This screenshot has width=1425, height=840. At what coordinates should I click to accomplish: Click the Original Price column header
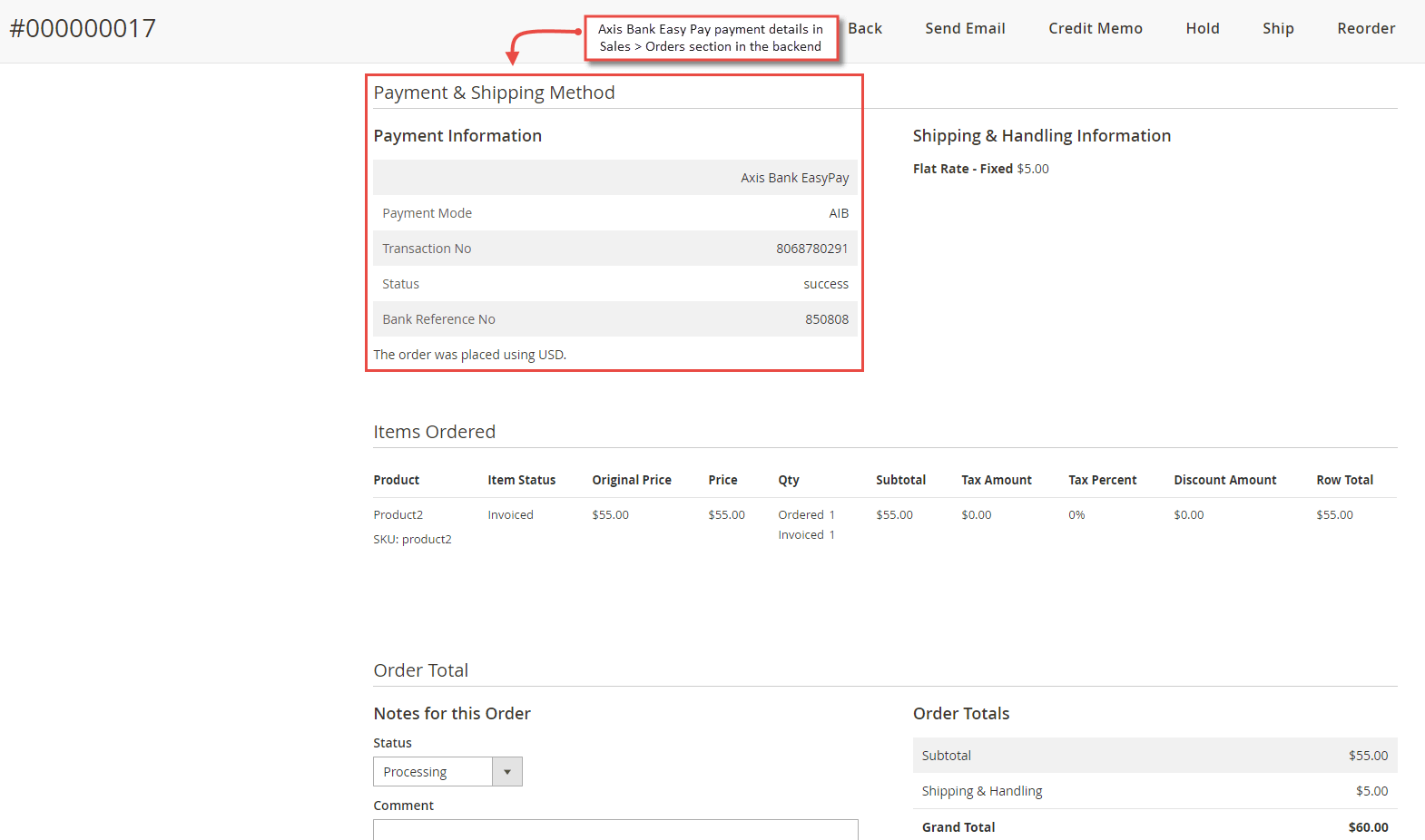[x=632, y=480]
